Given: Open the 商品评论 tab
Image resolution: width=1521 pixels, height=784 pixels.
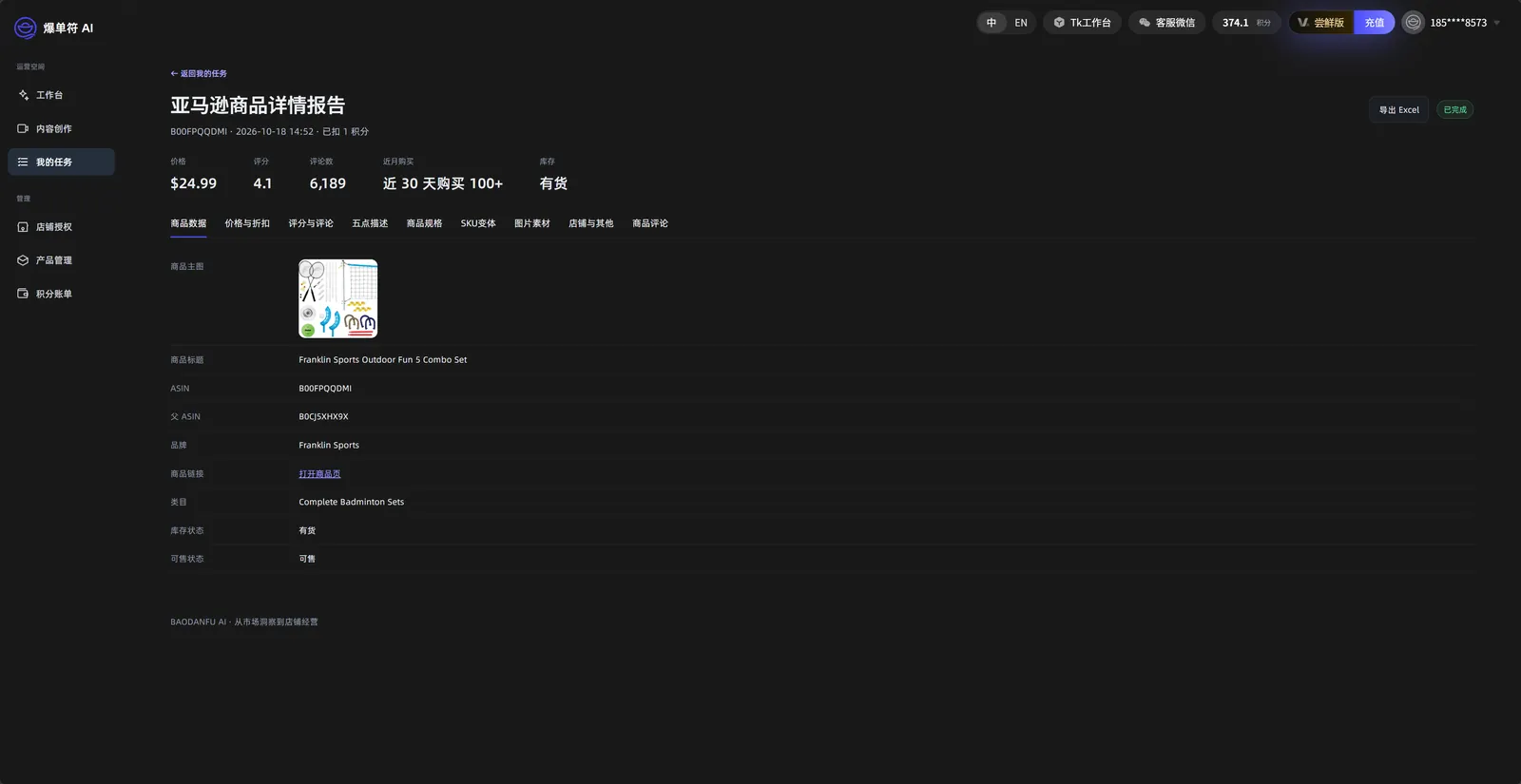Looking at the screenshot, I should click(x=650, y=223).
